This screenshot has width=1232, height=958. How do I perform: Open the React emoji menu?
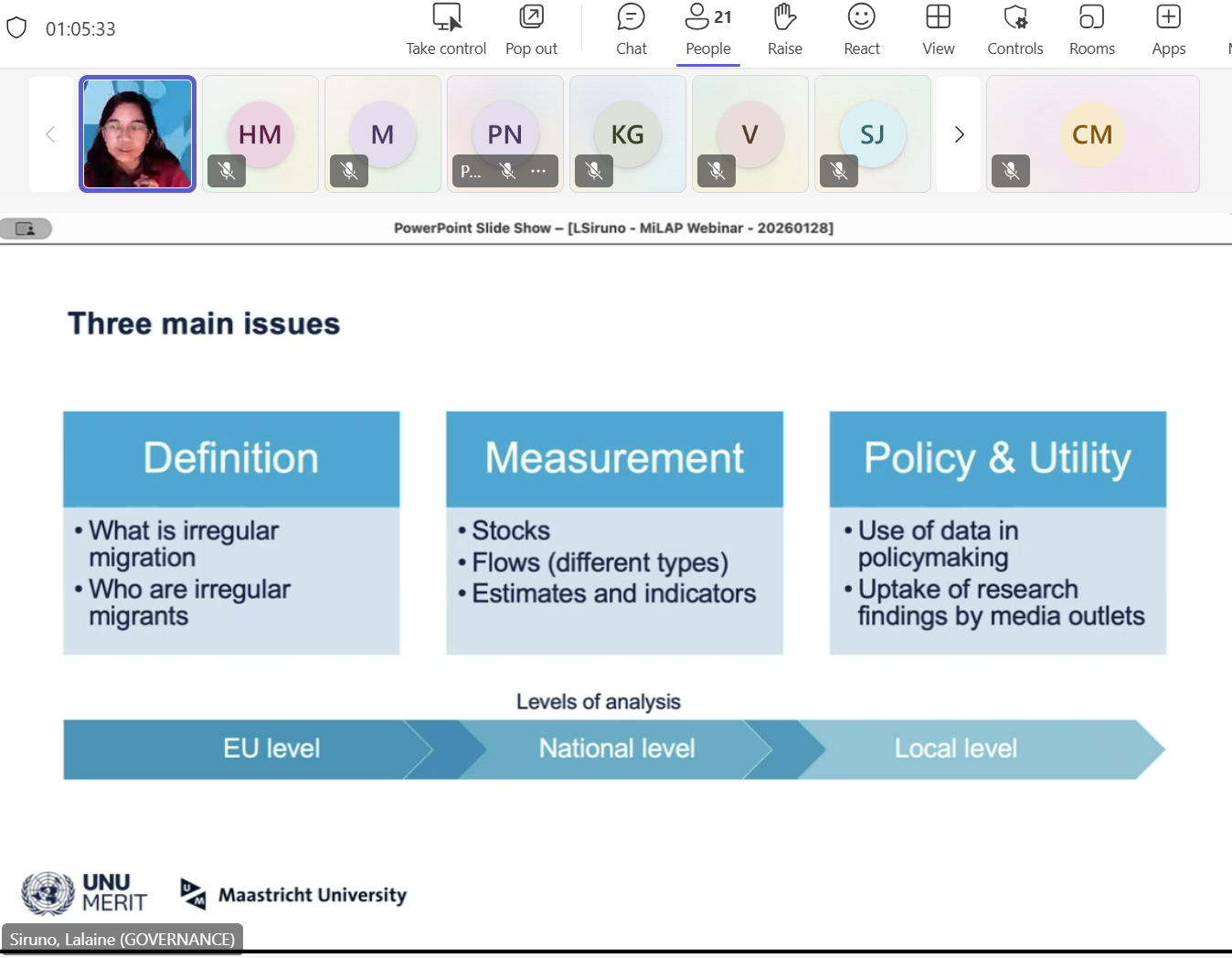(x=861, y=18)
